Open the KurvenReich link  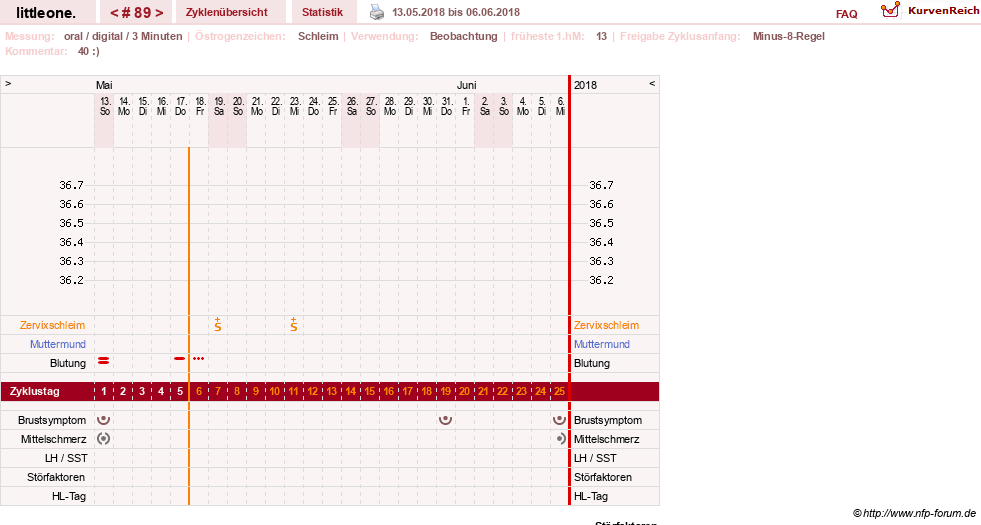[x=943, y=11]
